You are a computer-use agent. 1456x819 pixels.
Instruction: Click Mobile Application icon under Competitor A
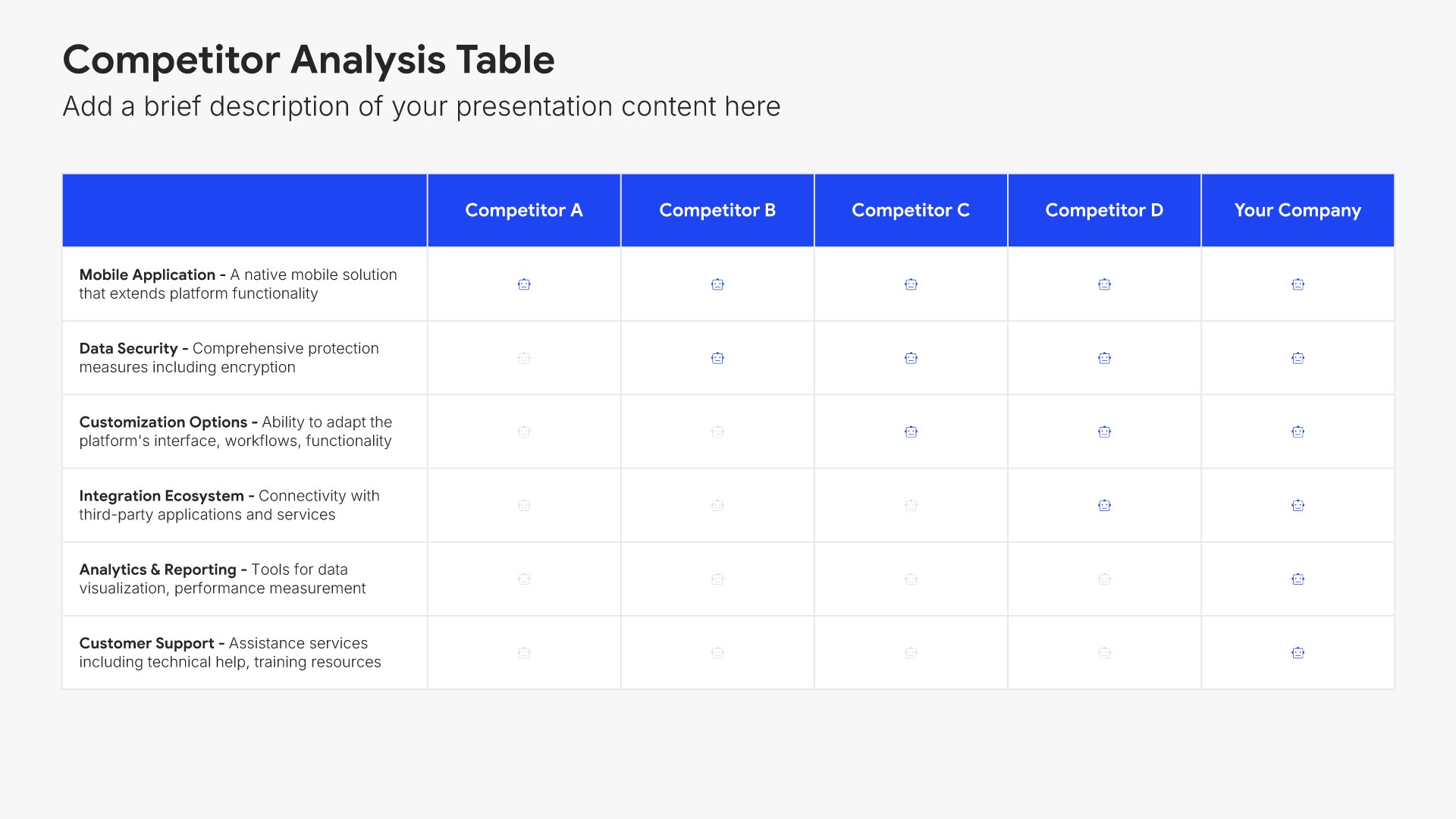524,284
